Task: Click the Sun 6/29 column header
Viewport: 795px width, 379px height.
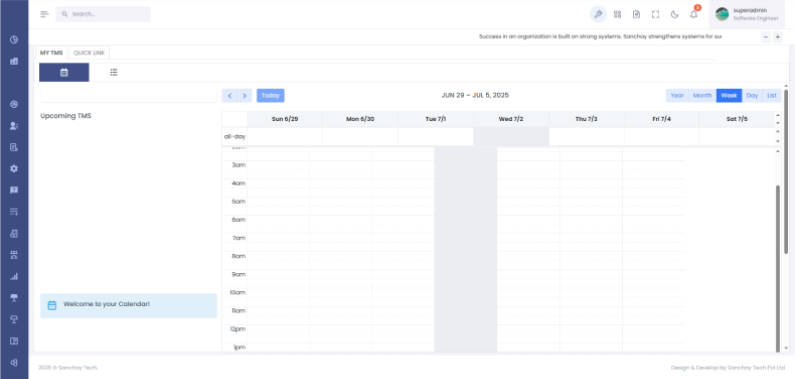Action: (285, 119)
